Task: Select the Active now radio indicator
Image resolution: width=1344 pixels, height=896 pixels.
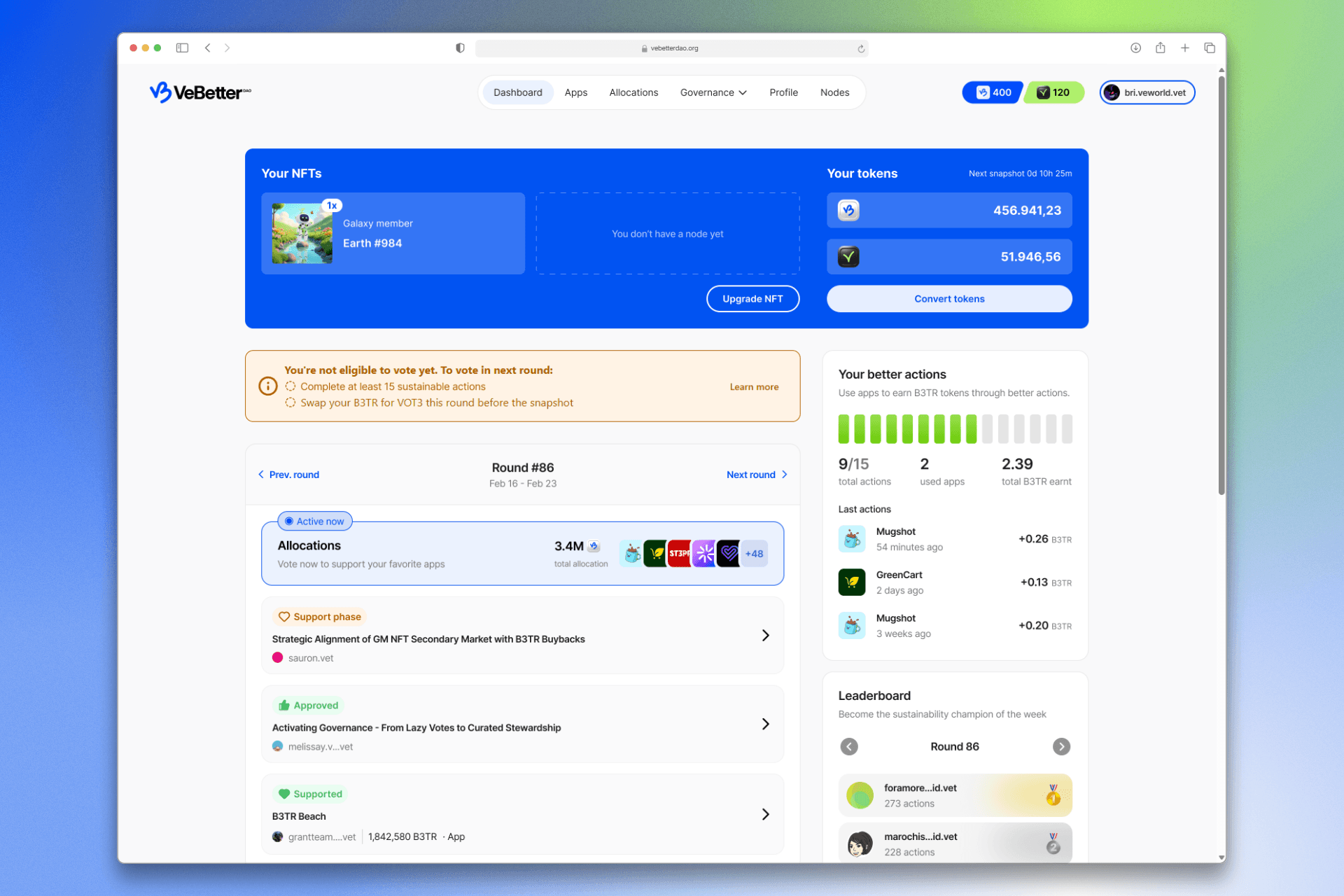Action: point(289,521)
